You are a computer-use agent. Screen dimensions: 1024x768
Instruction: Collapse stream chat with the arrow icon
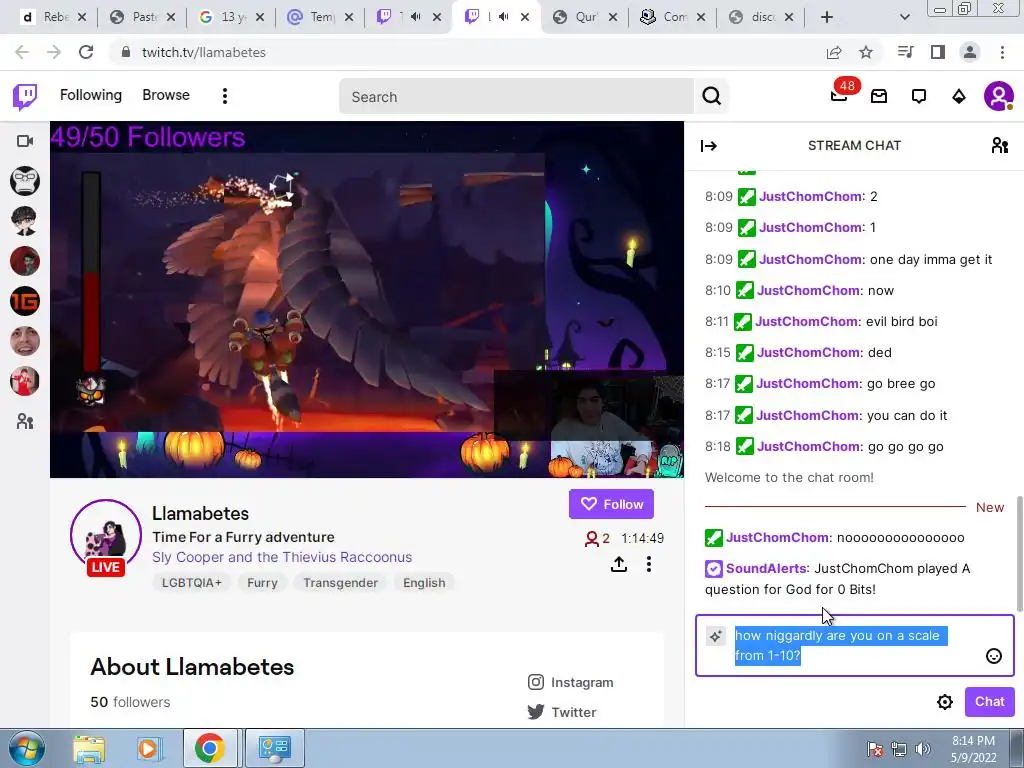click(709, 146)
